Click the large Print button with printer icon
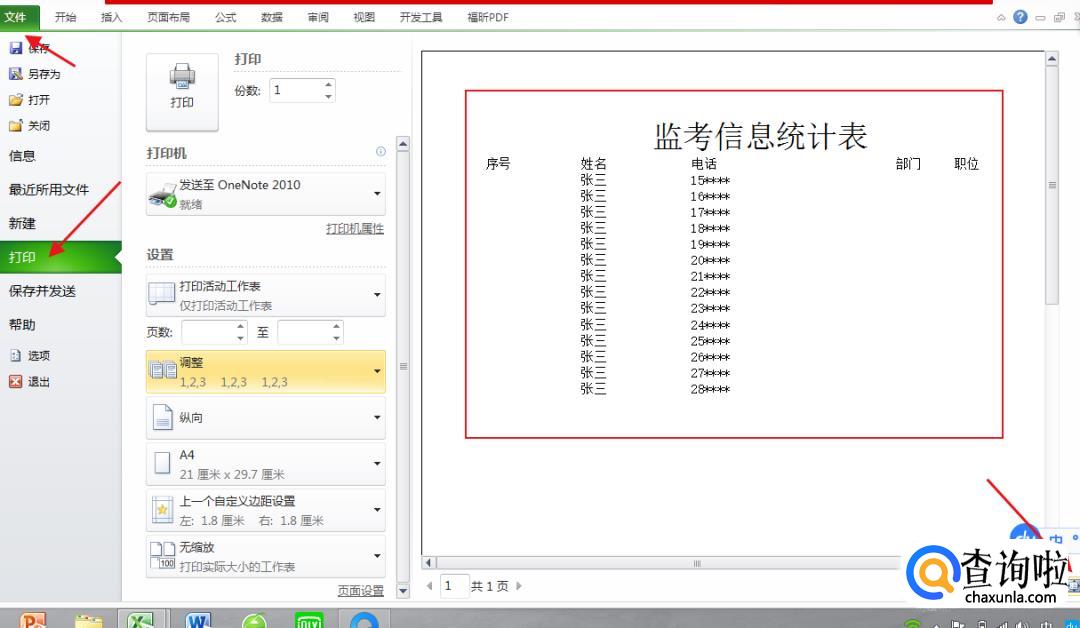Viewport: 1080px width, 628px height. tap(182, 90)
